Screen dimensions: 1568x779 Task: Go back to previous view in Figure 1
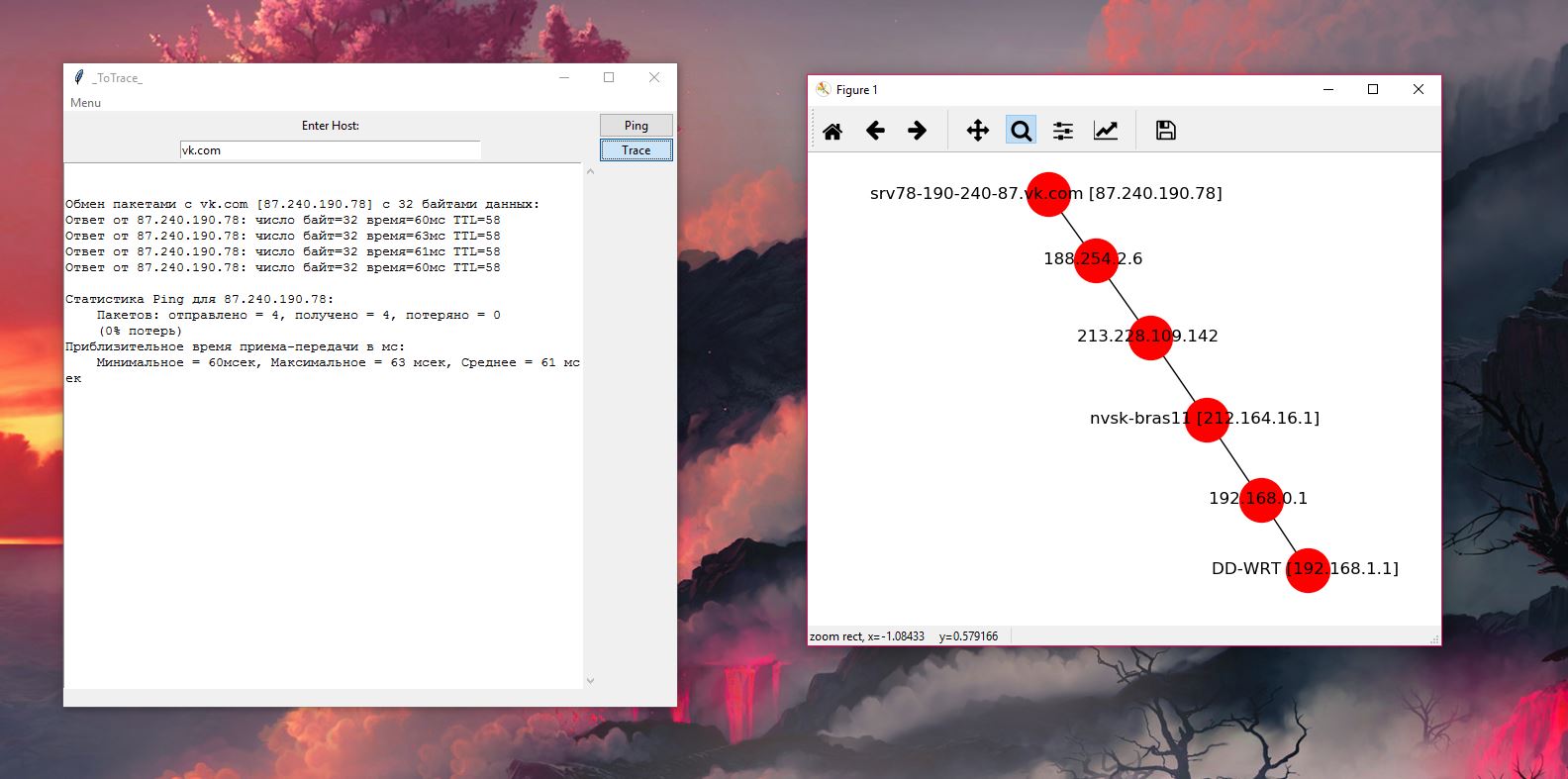tap(875, 131)
